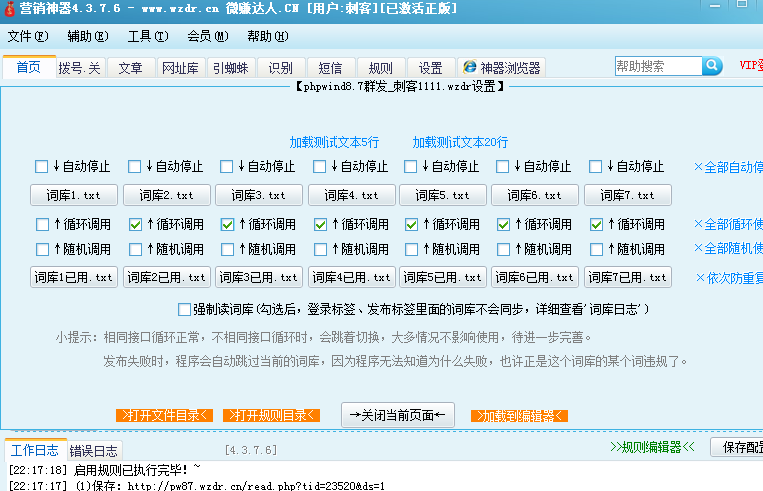Click the 词库2.txt button
763x491 pixels.
[x=167, y=195]
